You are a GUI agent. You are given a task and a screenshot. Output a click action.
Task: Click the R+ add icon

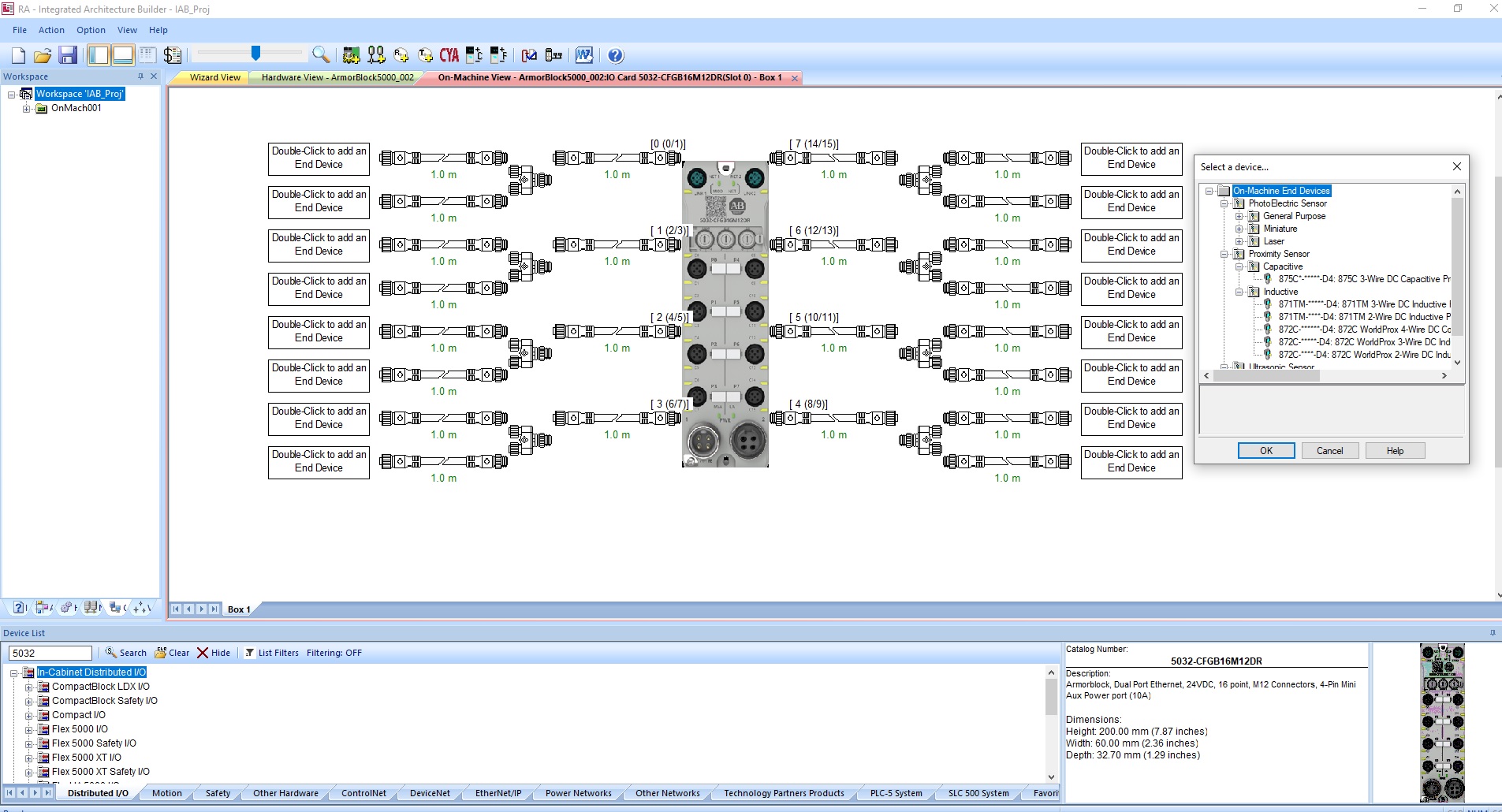(401, 55)
